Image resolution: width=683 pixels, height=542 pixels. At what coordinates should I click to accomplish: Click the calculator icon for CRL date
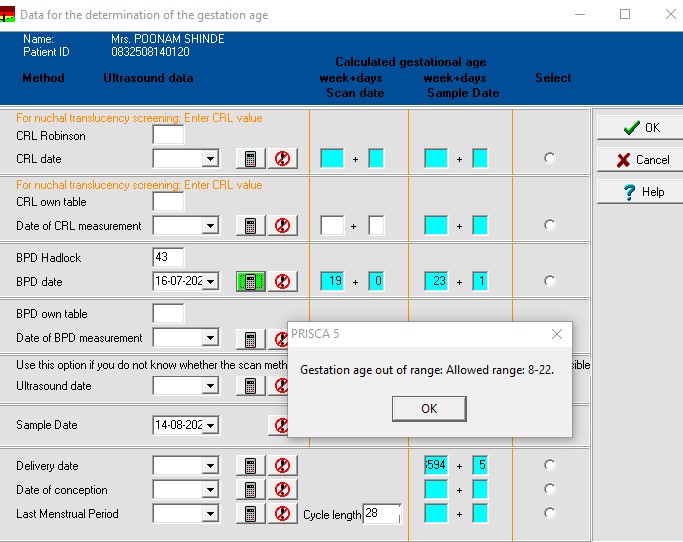[x=251, y=158]
